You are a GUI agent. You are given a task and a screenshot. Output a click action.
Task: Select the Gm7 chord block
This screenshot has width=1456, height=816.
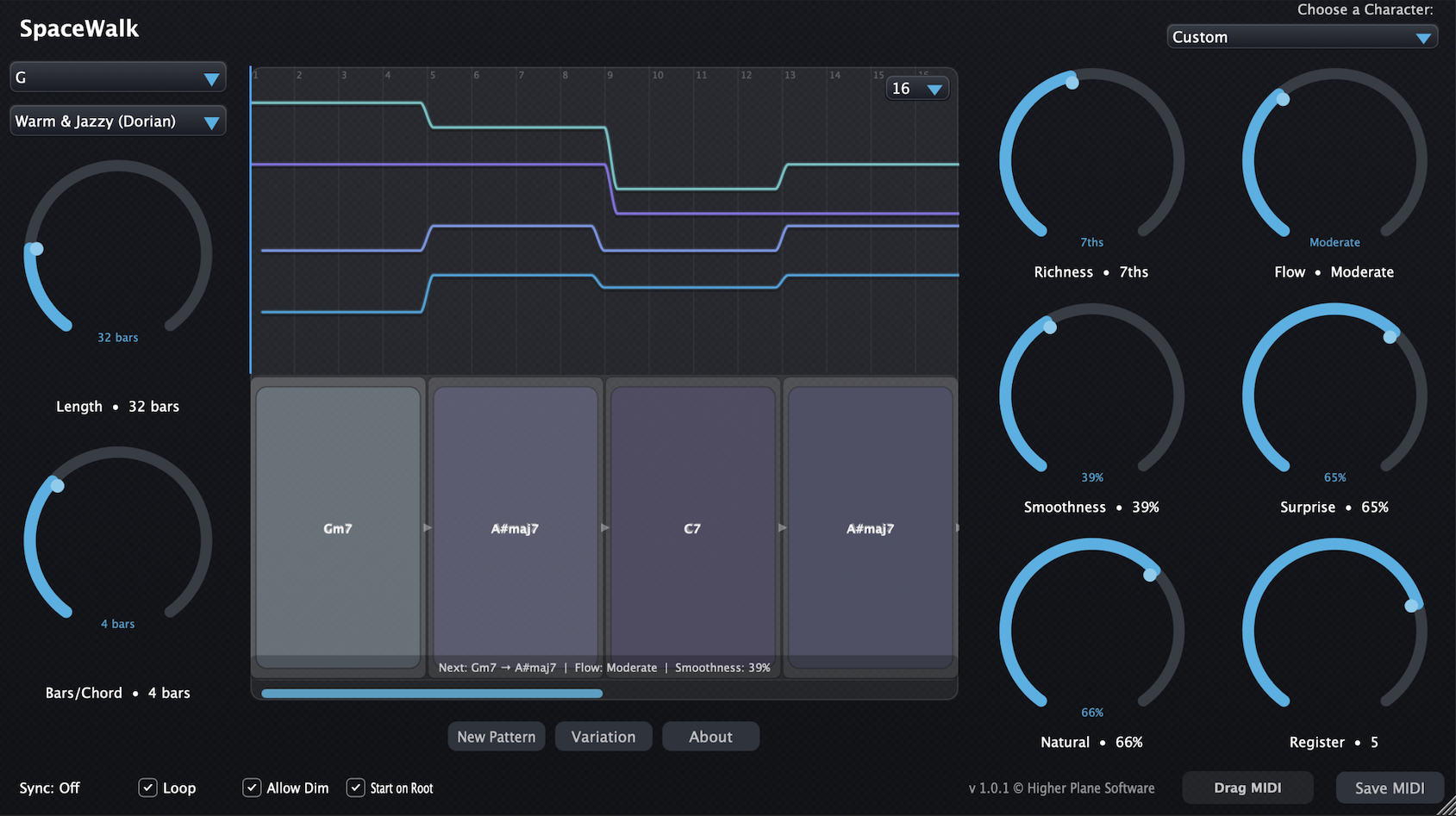pyautogui.click(x=338, y=527)
